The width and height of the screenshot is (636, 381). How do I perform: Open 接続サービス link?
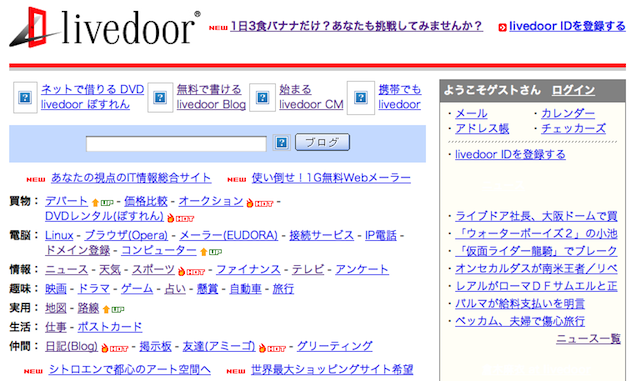(321, 235)
